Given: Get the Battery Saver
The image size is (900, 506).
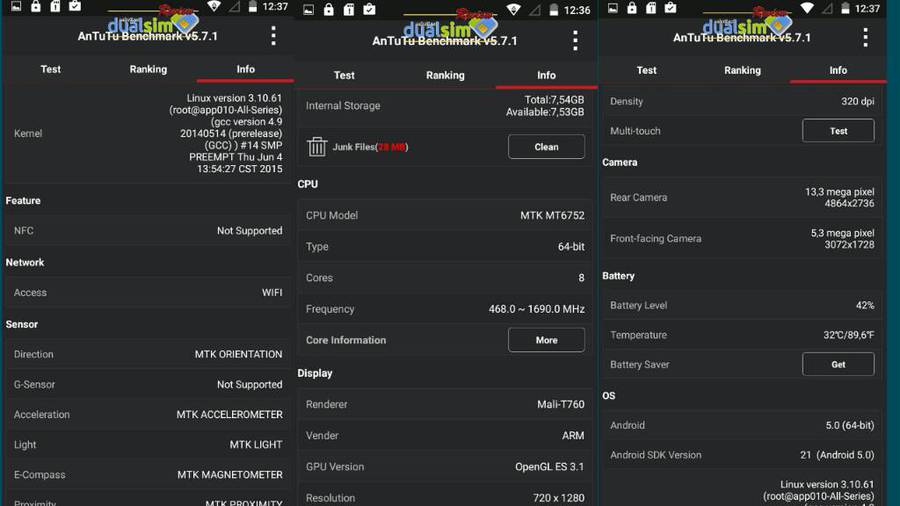Looking at the screenshot, I should [x=838, y=364].
